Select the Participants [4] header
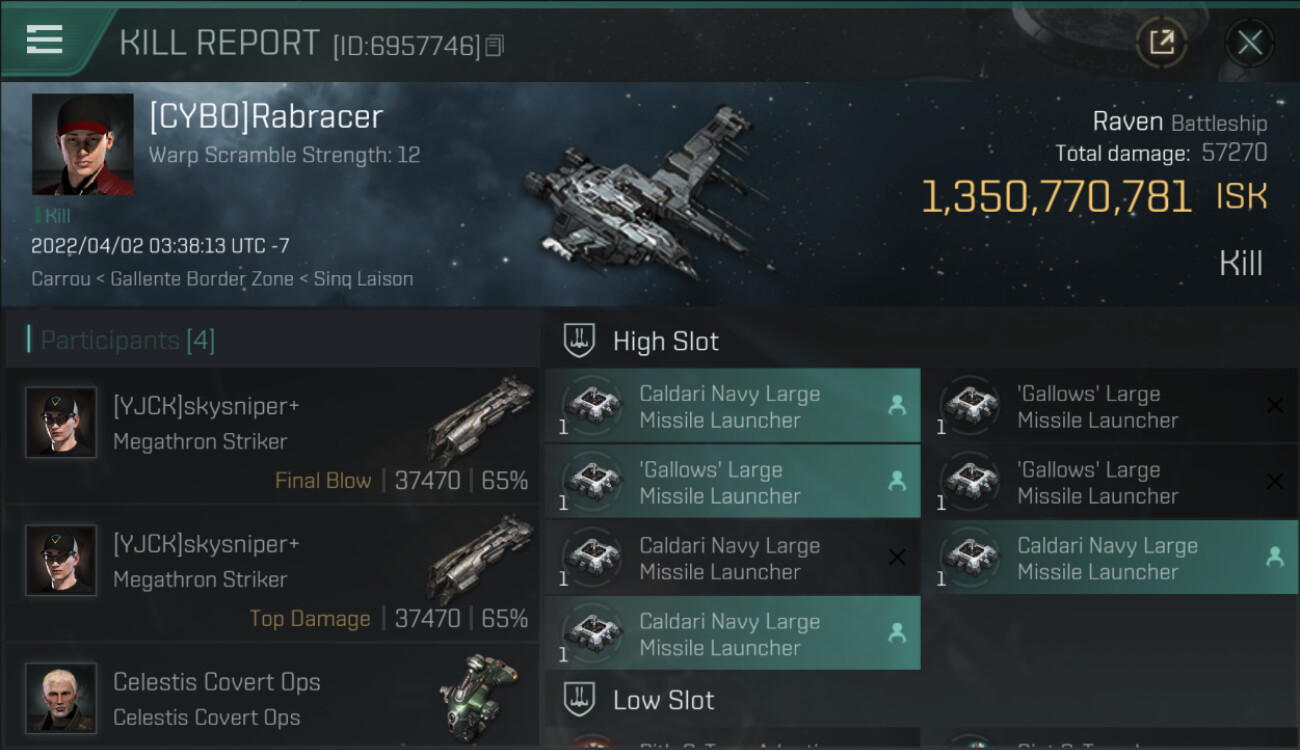 127,341
